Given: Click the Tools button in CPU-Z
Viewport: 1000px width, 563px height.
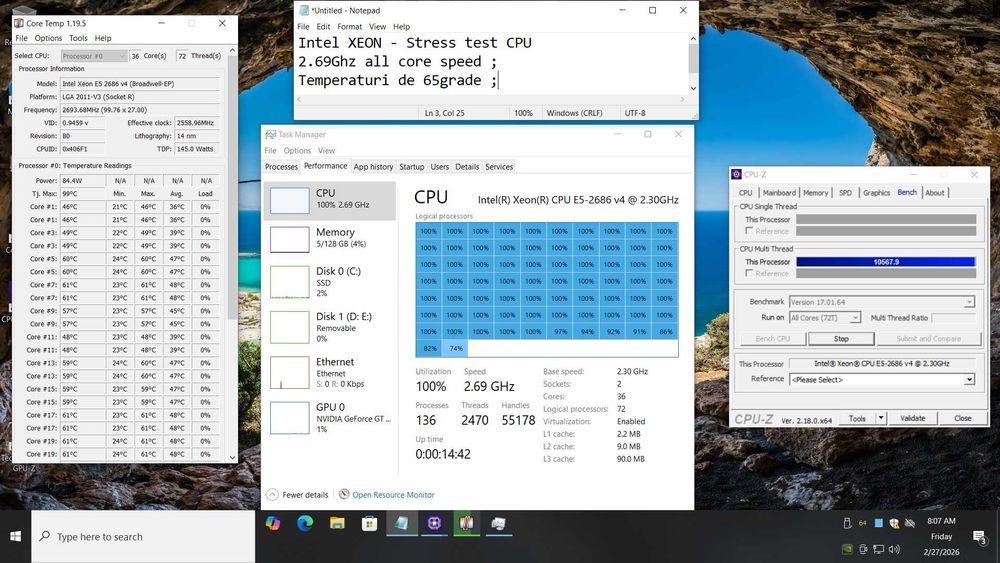Looking at the screenshot, I should pyautogui.click(x=857, y=418).
